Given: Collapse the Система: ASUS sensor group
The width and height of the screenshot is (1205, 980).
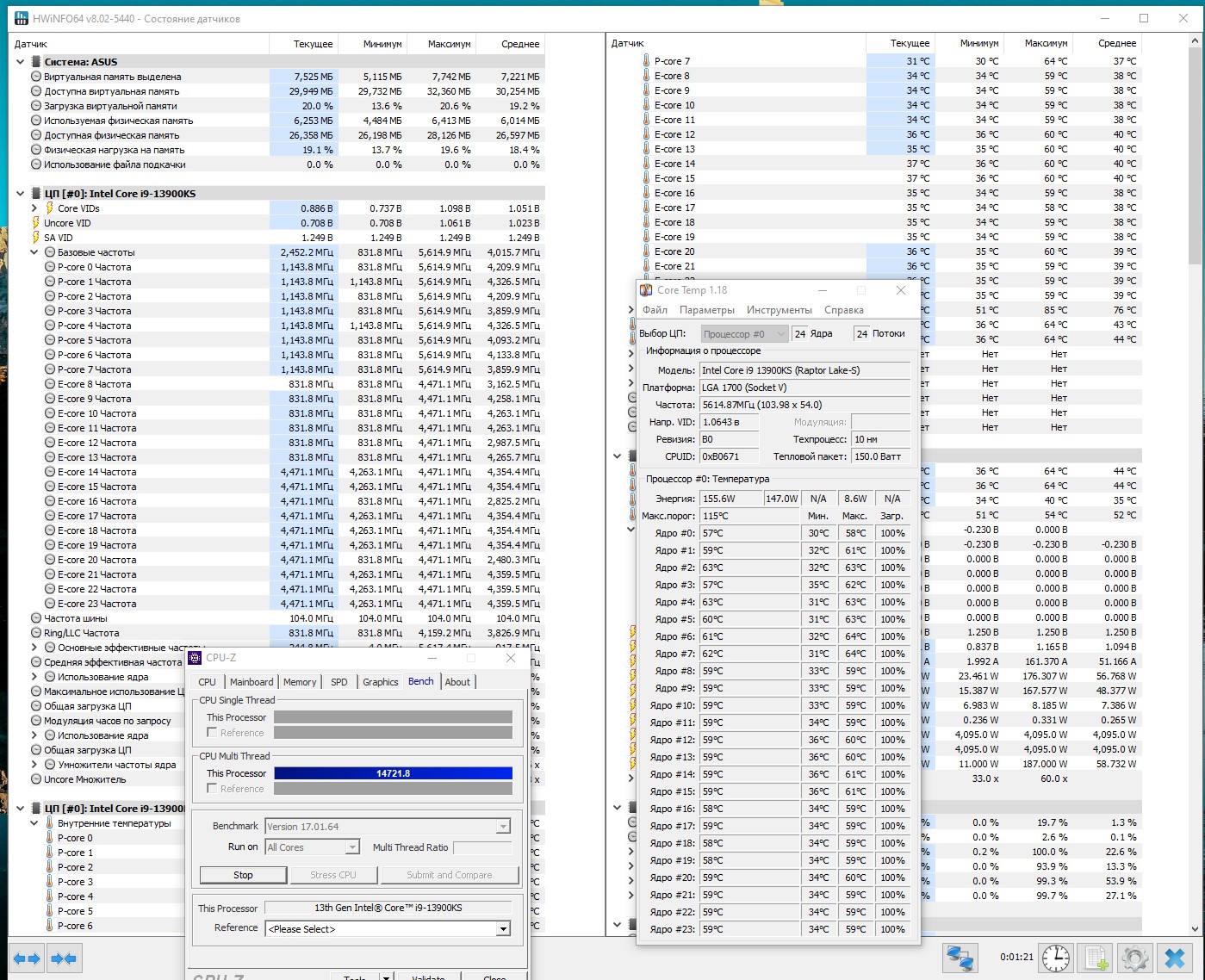Looking at the screenshot, I should pos(20,62).
